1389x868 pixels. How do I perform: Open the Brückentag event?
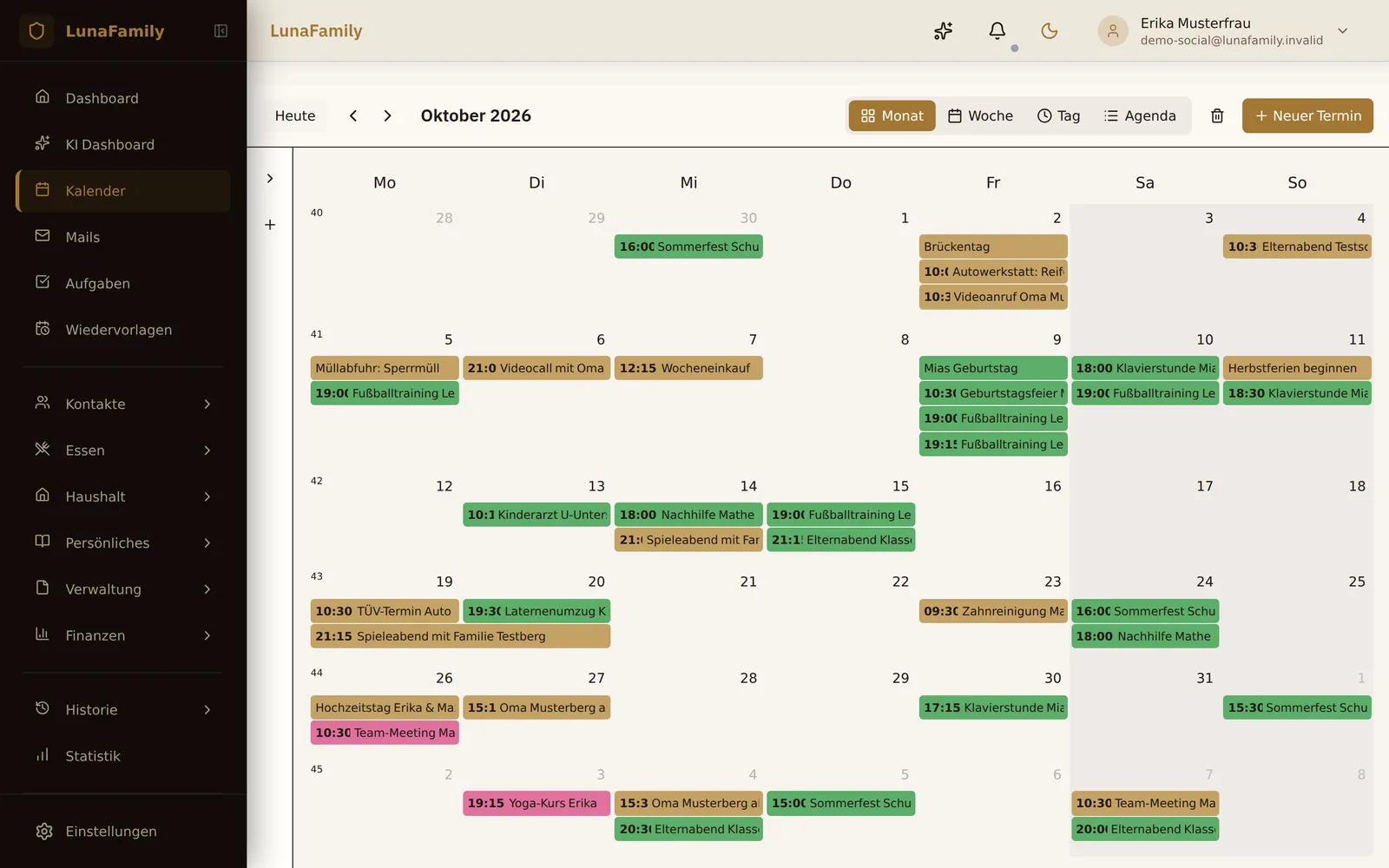993,247
